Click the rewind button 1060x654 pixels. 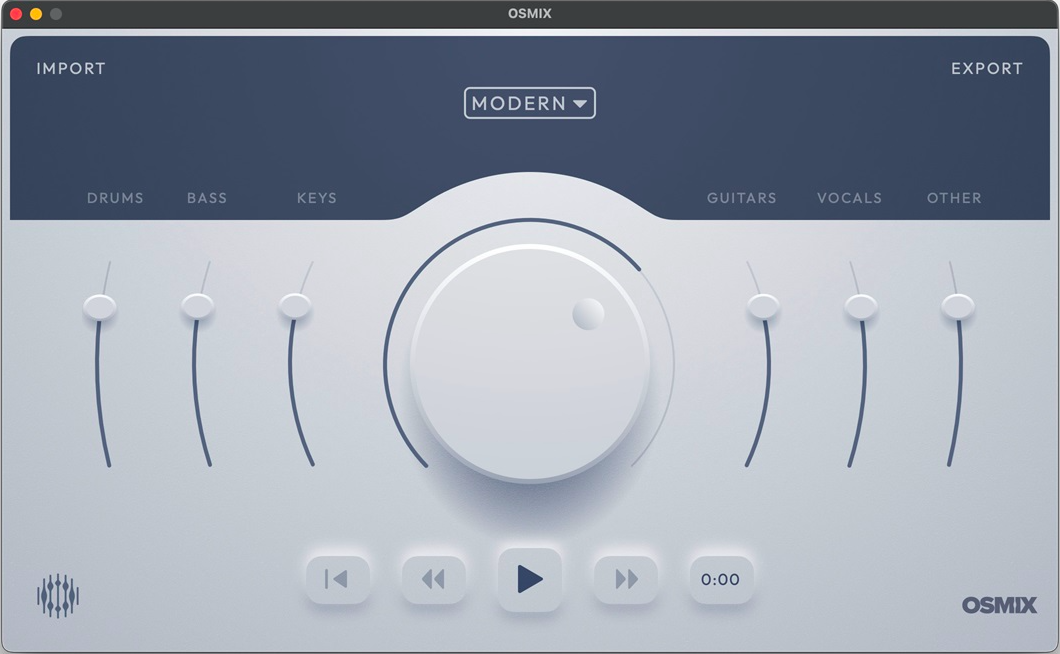click(x=433, y=580)
